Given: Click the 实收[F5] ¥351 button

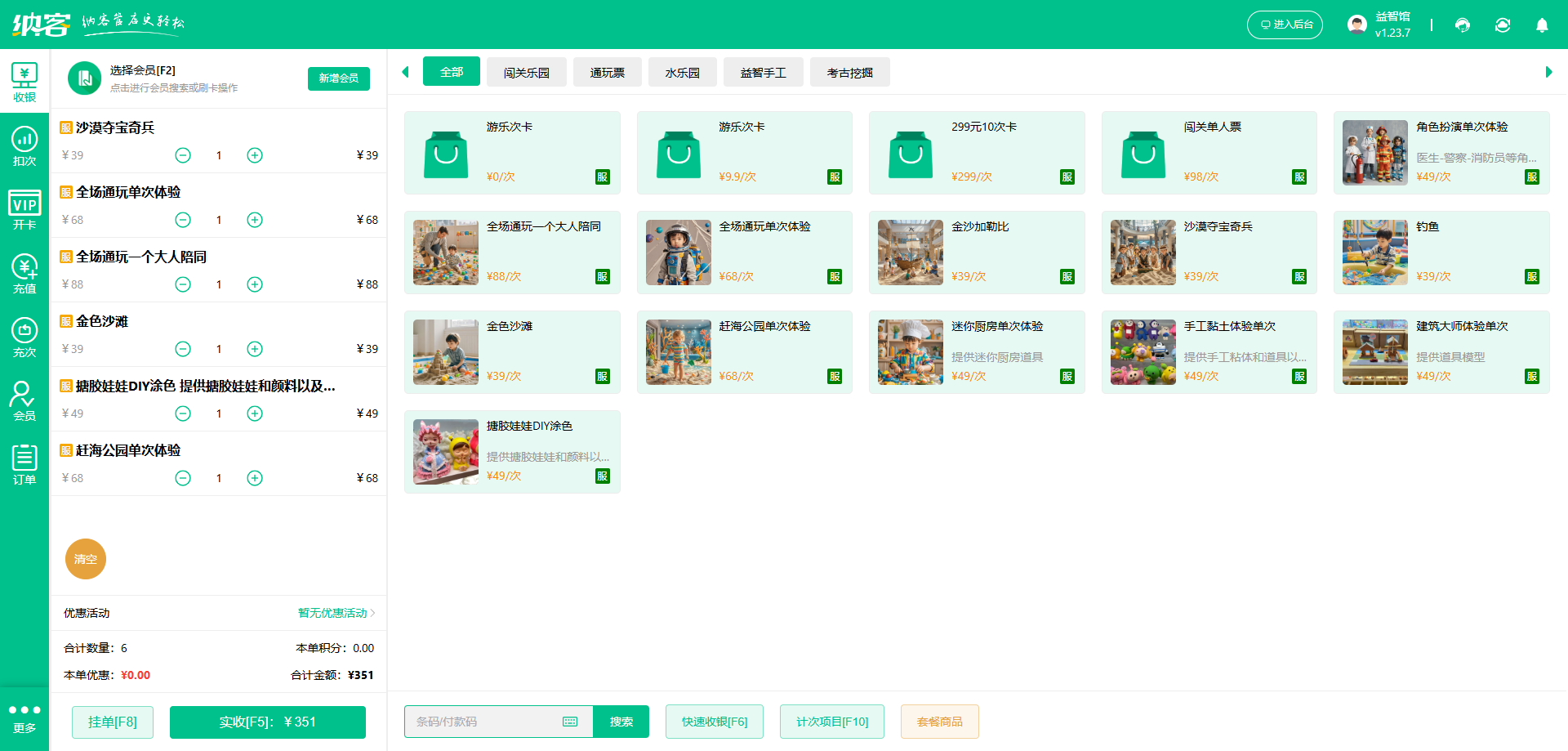Looking at the screenshot, I should tap(268, 722).
